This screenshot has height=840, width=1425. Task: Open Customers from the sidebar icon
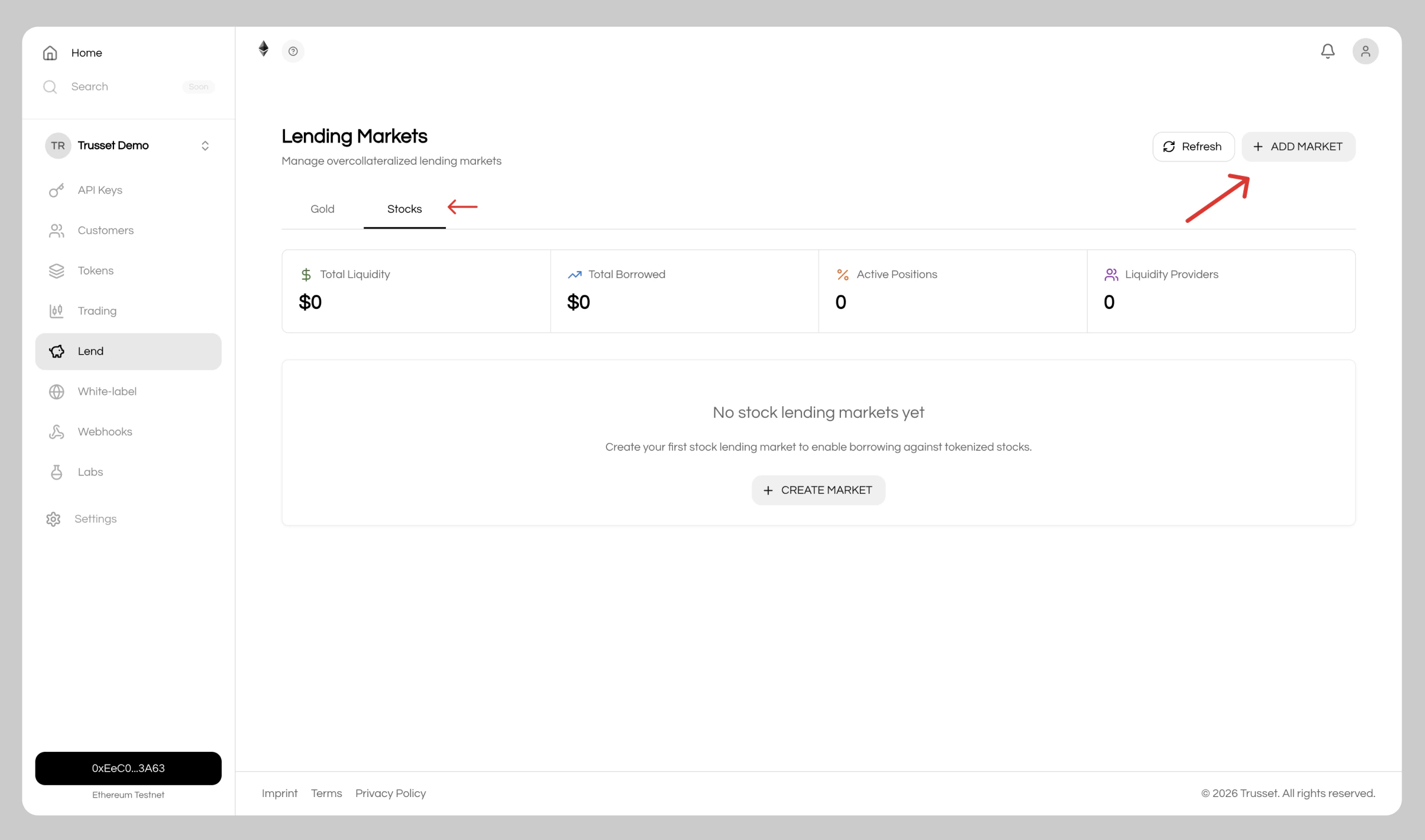pyautogui.click(x=56, y=230)
